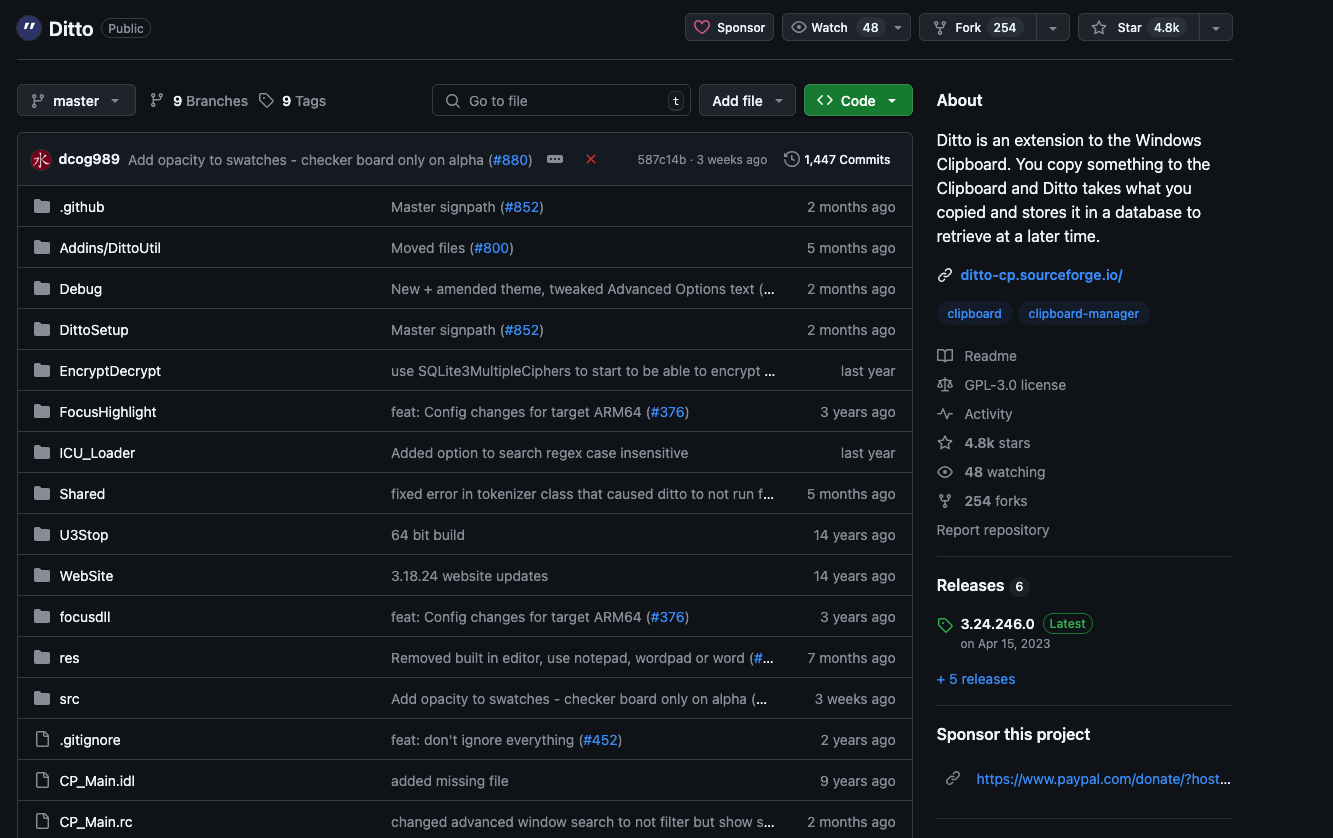
Task: Click the clock icon beside 1,447 Commits
Action: (792, 159)
